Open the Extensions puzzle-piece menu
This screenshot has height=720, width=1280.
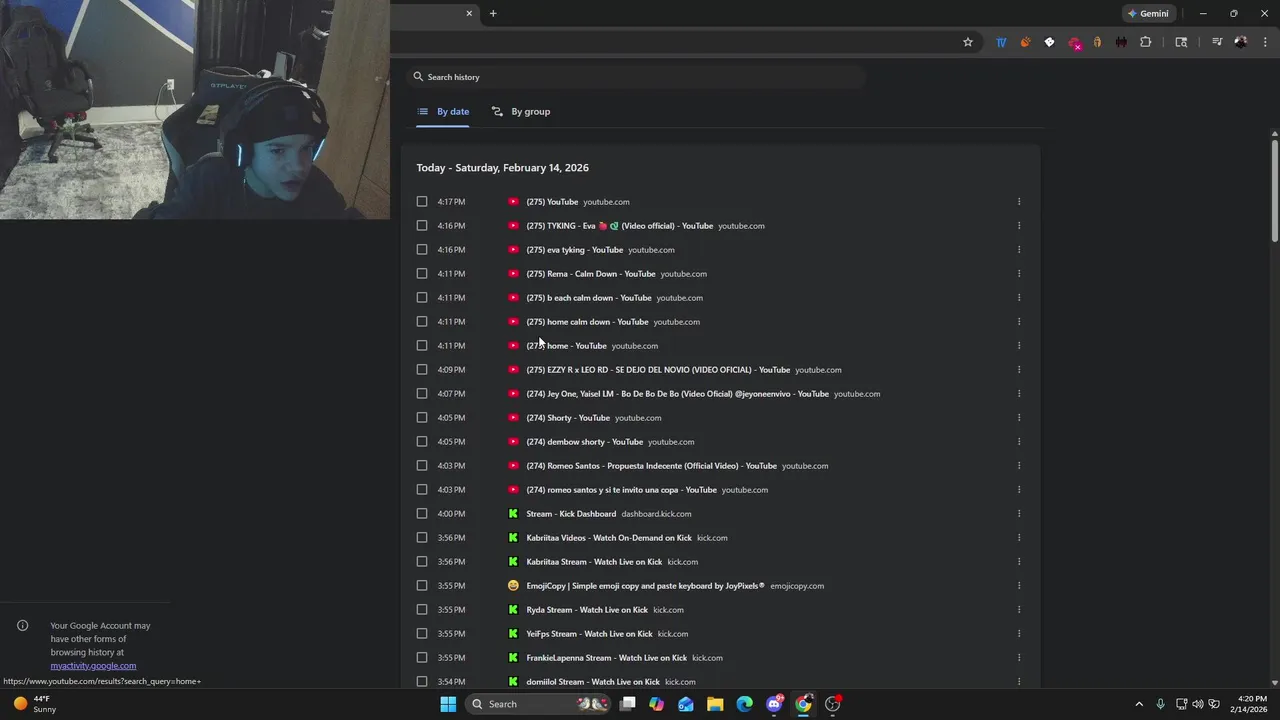click(1146, 42)
